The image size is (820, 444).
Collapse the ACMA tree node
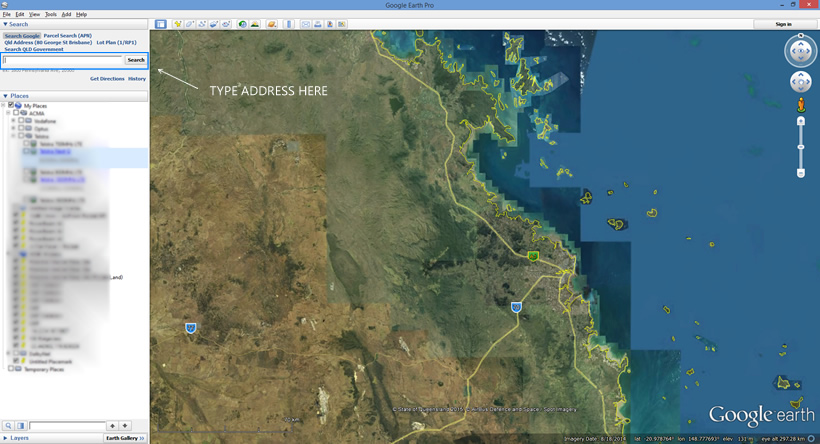tap(8, 113)
